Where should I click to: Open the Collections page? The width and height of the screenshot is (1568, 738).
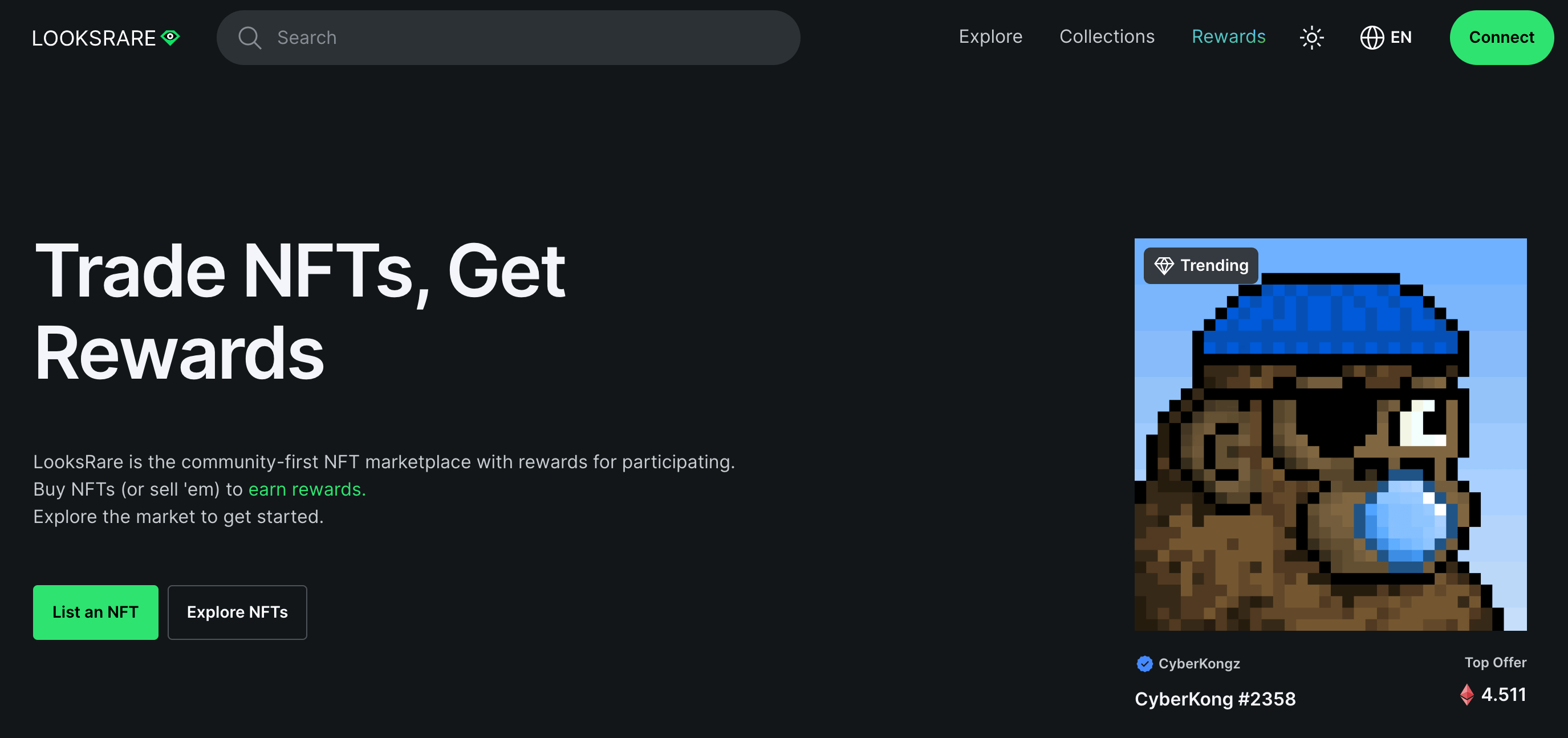click(x=1107, y=37)
